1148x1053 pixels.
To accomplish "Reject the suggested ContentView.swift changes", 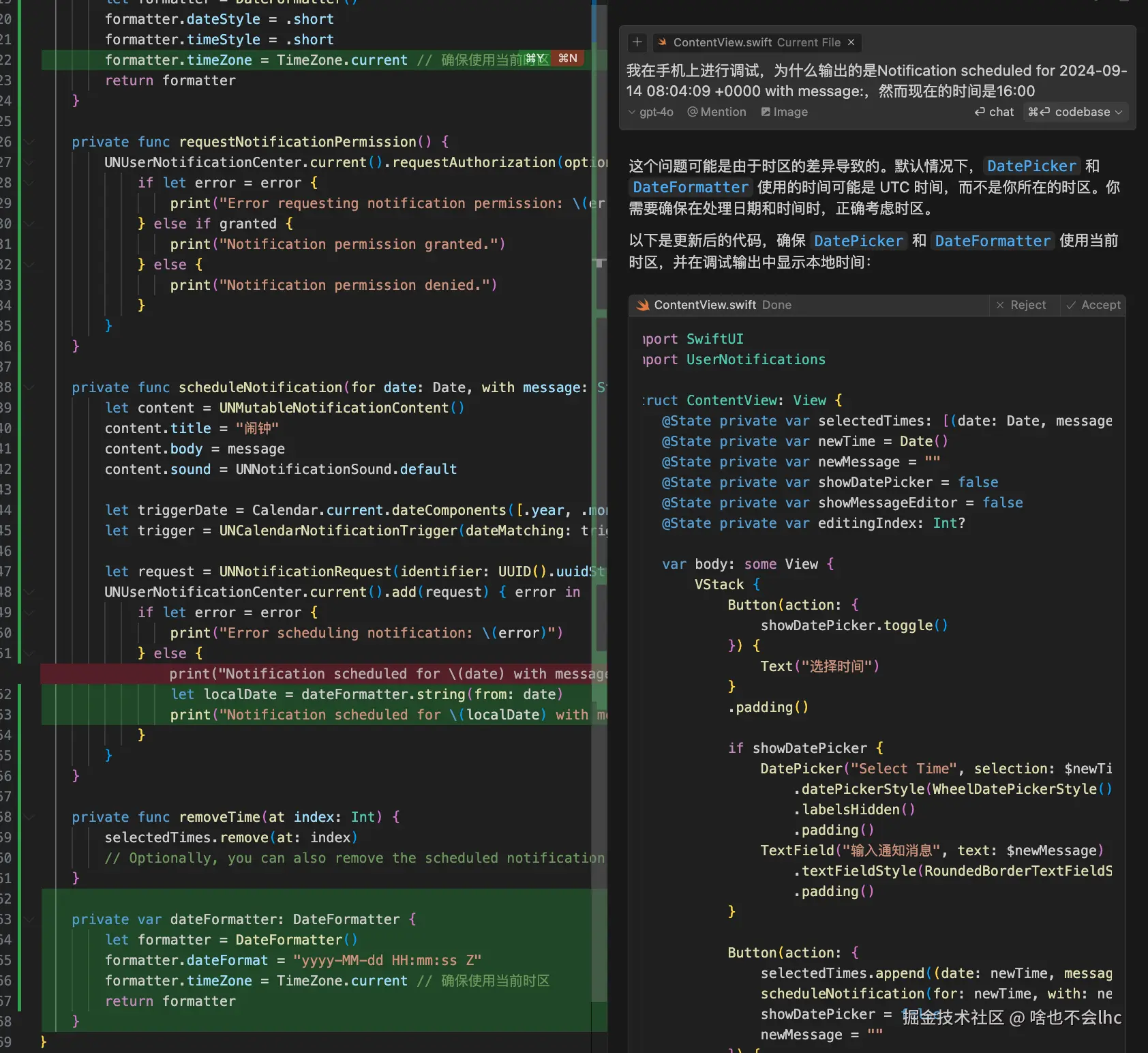I will 1021,305.
